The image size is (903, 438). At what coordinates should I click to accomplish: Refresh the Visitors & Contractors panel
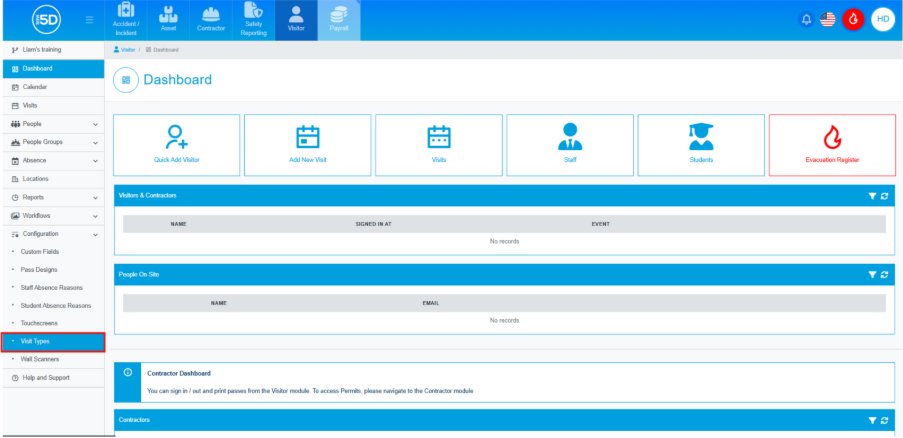click(884, 196)
